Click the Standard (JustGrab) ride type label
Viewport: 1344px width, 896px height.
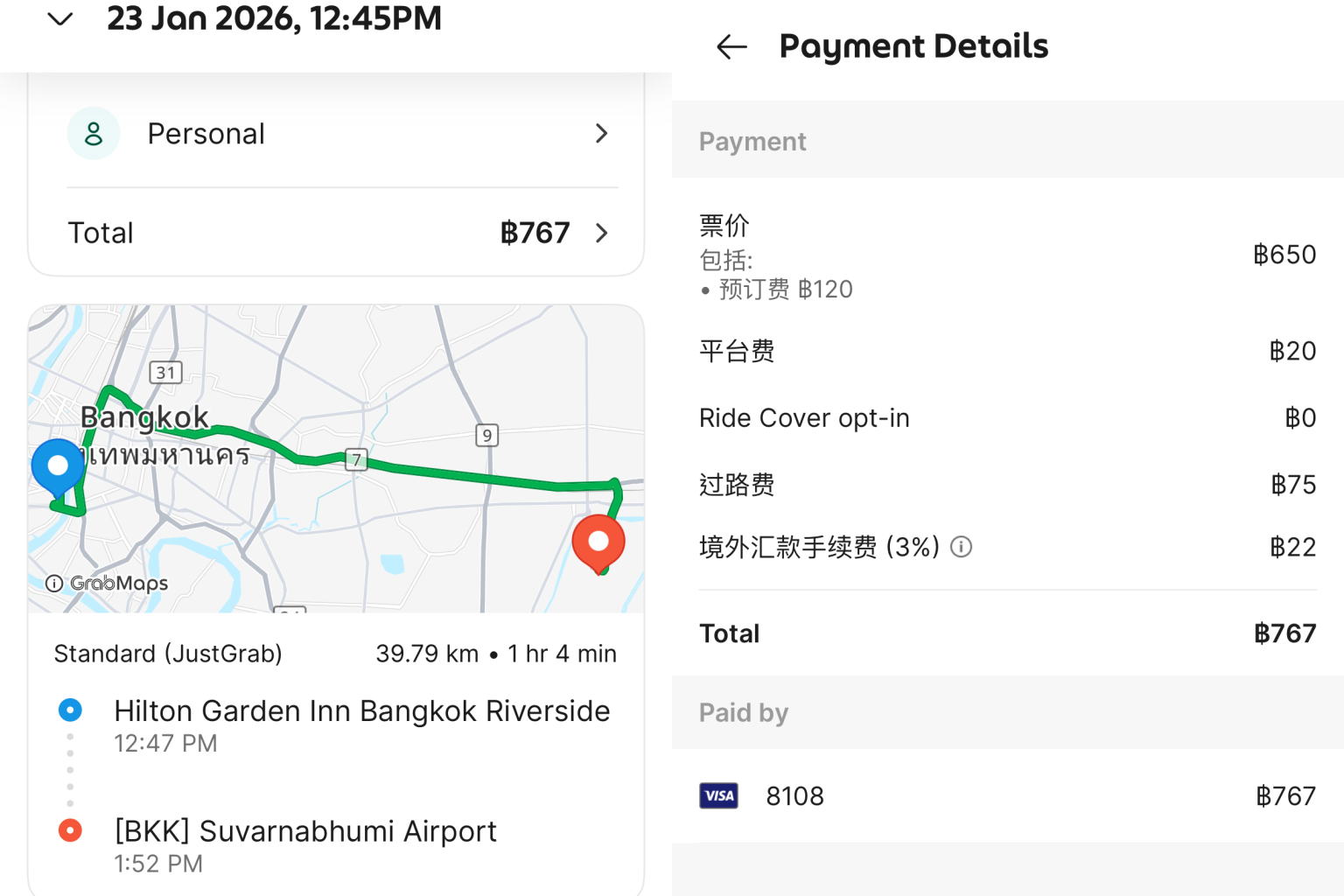click(168, 654)
